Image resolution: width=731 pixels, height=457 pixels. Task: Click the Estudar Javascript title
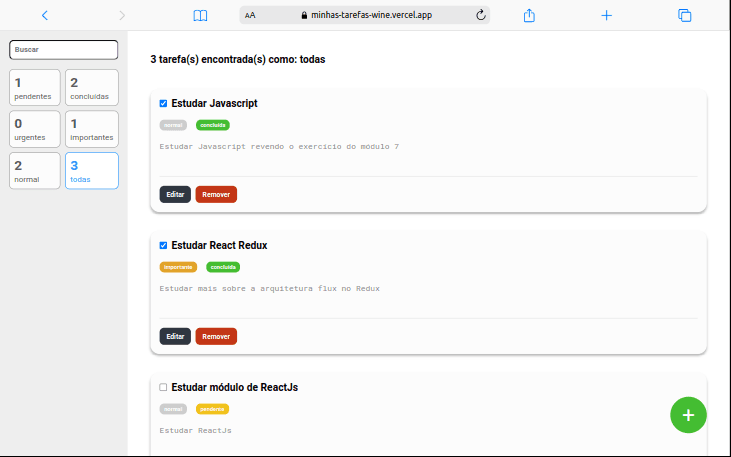click(x=214, y=104)
